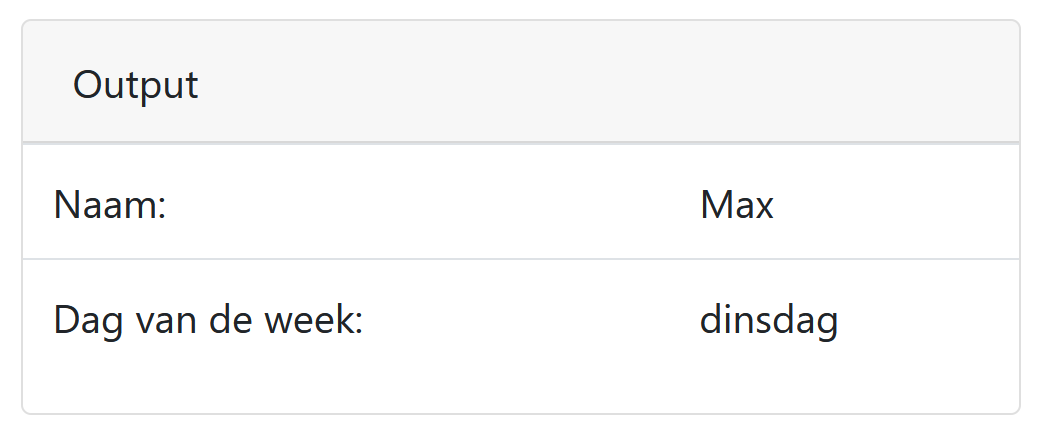Click the "Dag van de week:" label
Viewport: 1055px width, 440px height.
(x=207, y=321)
